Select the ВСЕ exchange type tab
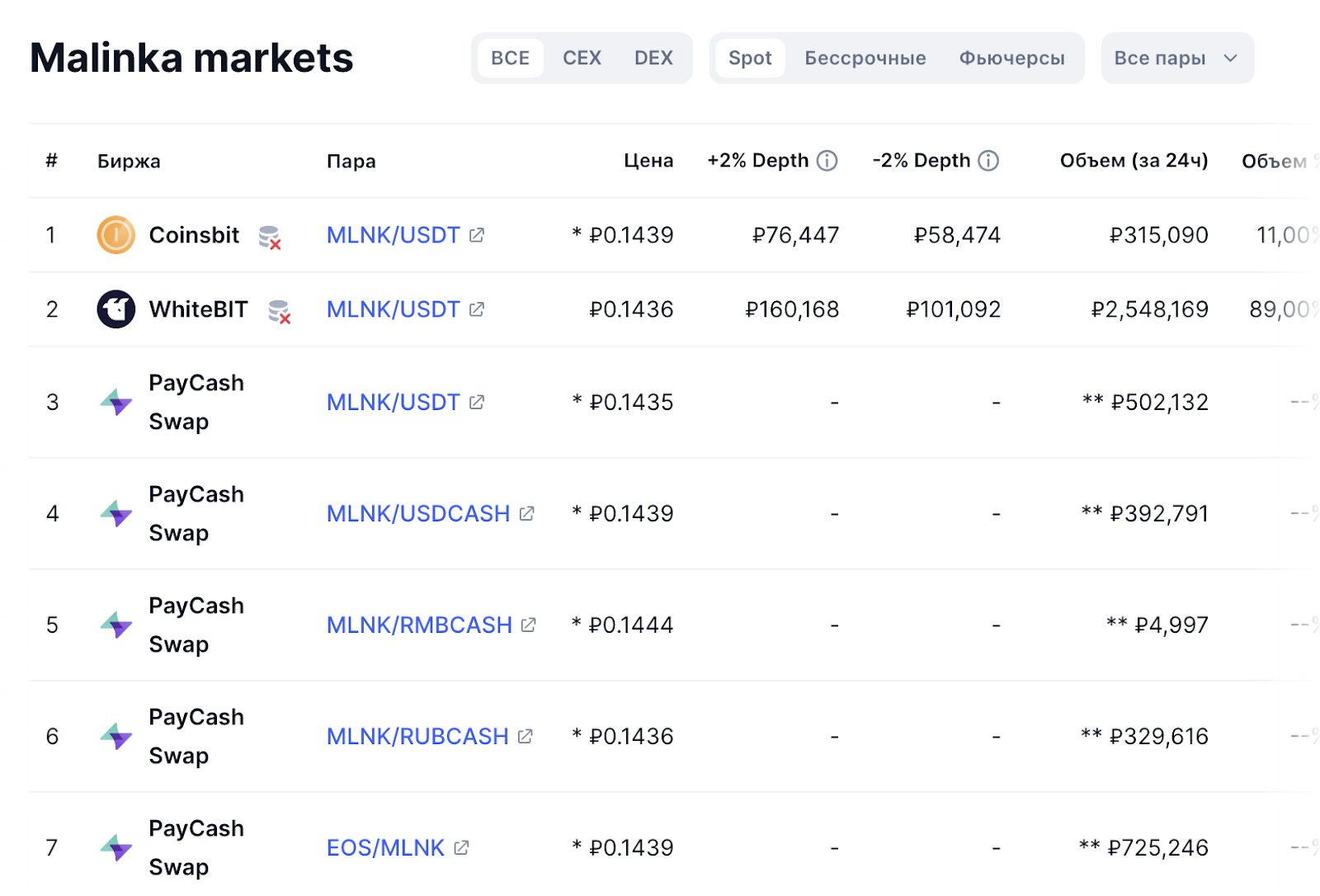The image size is (1320, 896). click(510, 58)
